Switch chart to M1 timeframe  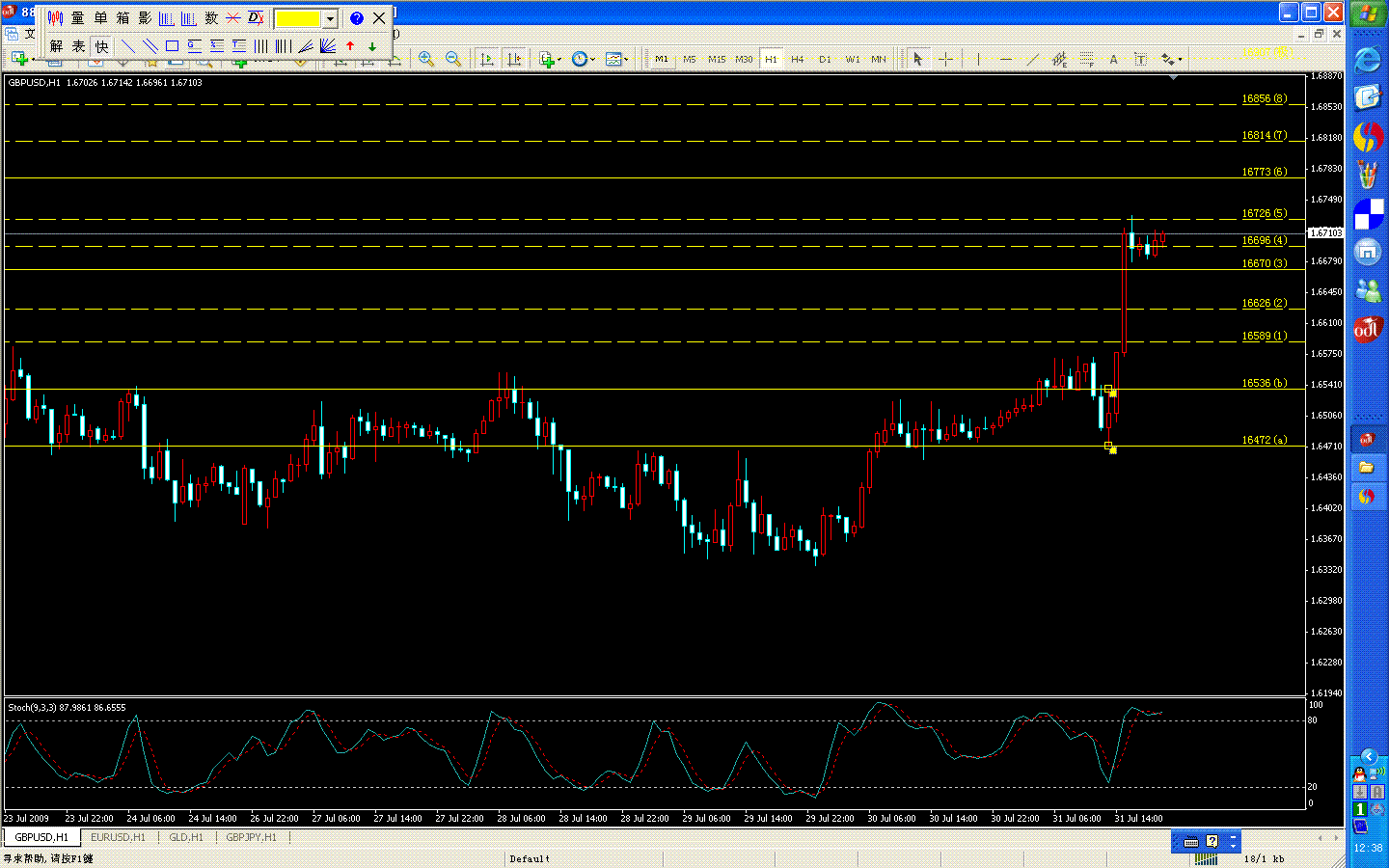[x=662, y=59]
